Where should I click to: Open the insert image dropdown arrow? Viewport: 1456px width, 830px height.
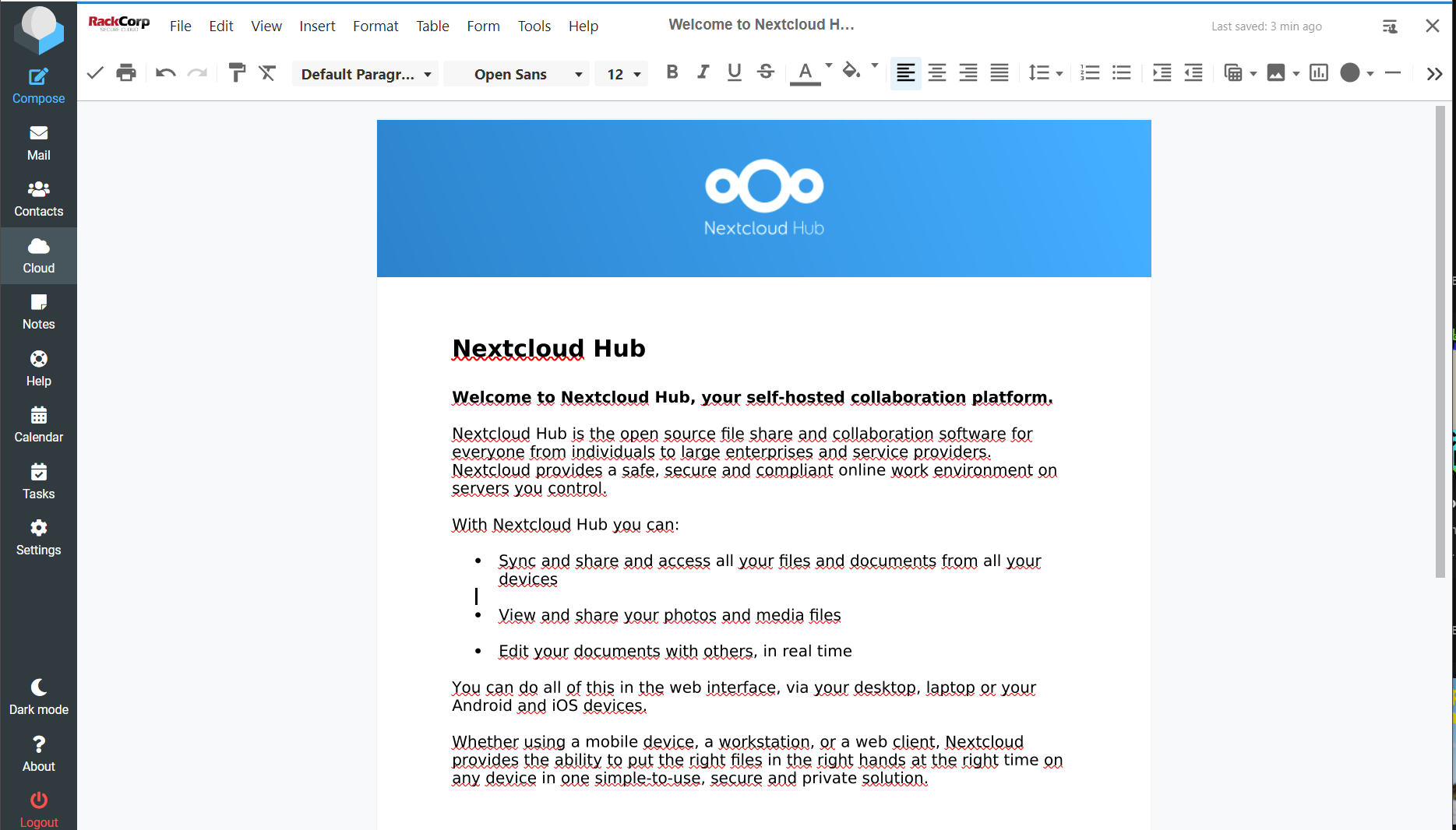tap(1296, 74)
